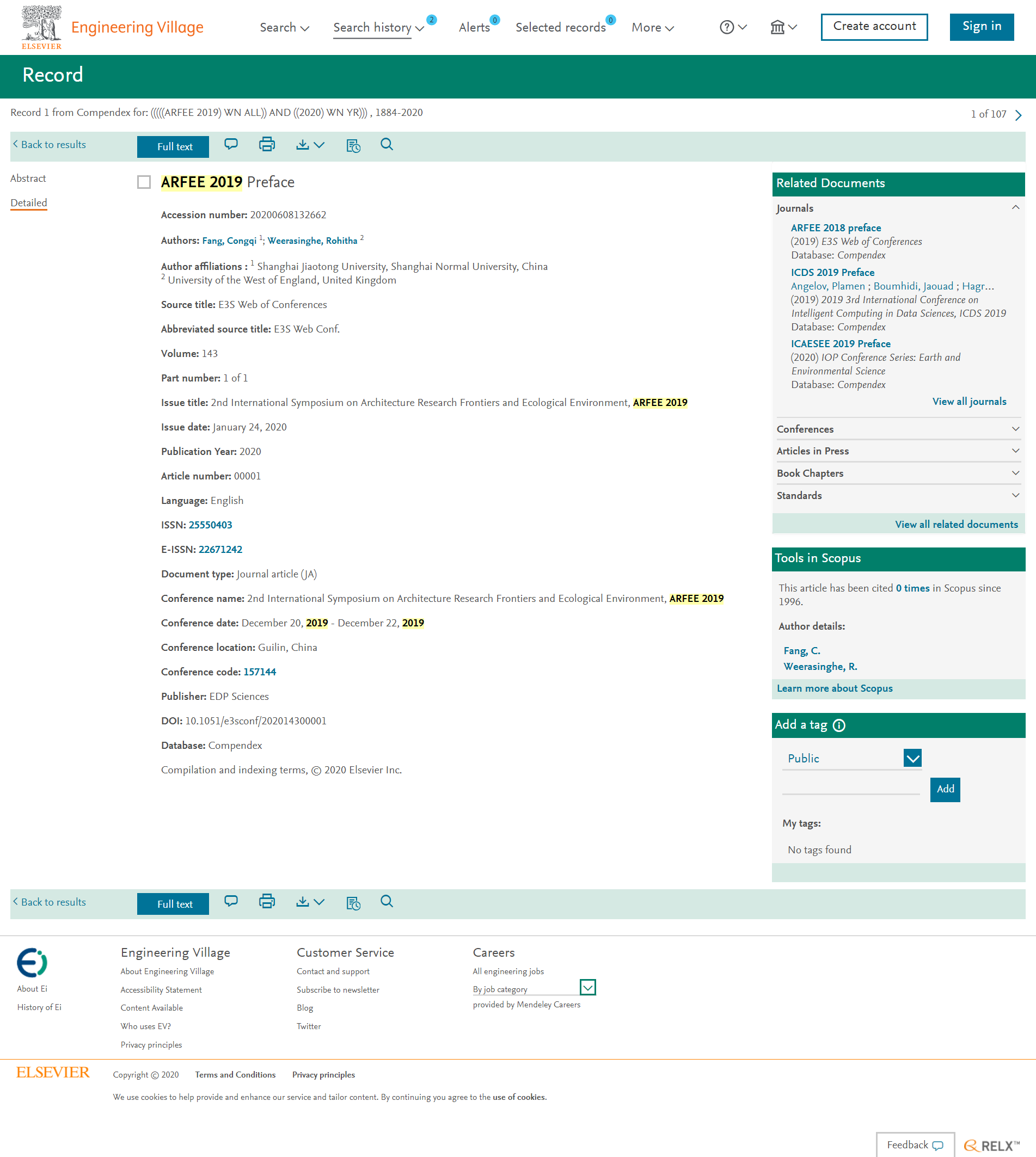
Task: Open the Feedback button
Action: coord(915,1145)
